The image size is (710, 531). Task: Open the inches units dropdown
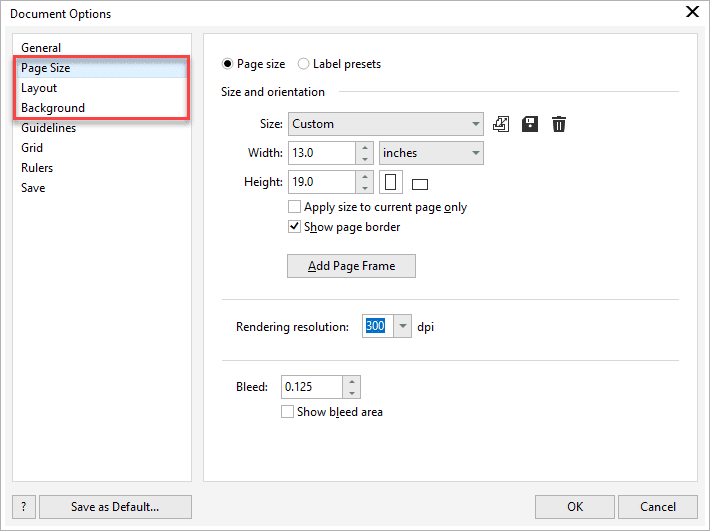[431, 153]
